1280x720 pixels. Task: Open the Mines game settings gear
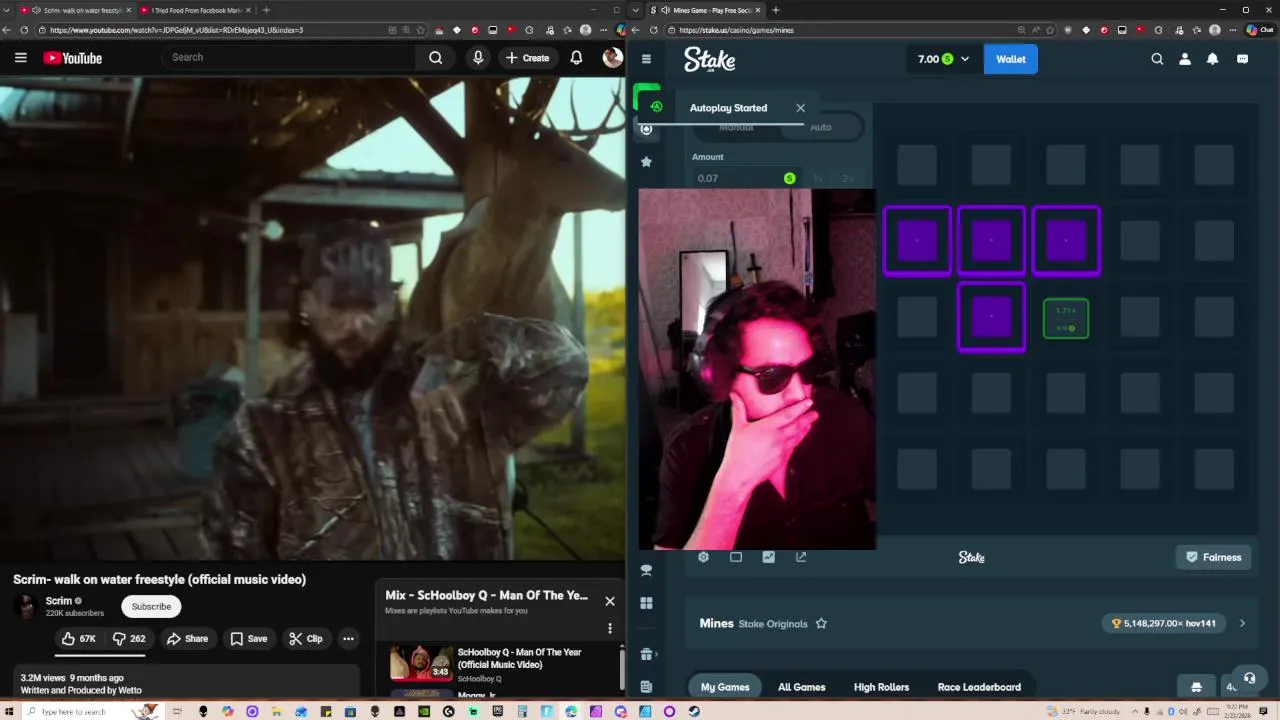click(703, 557)
